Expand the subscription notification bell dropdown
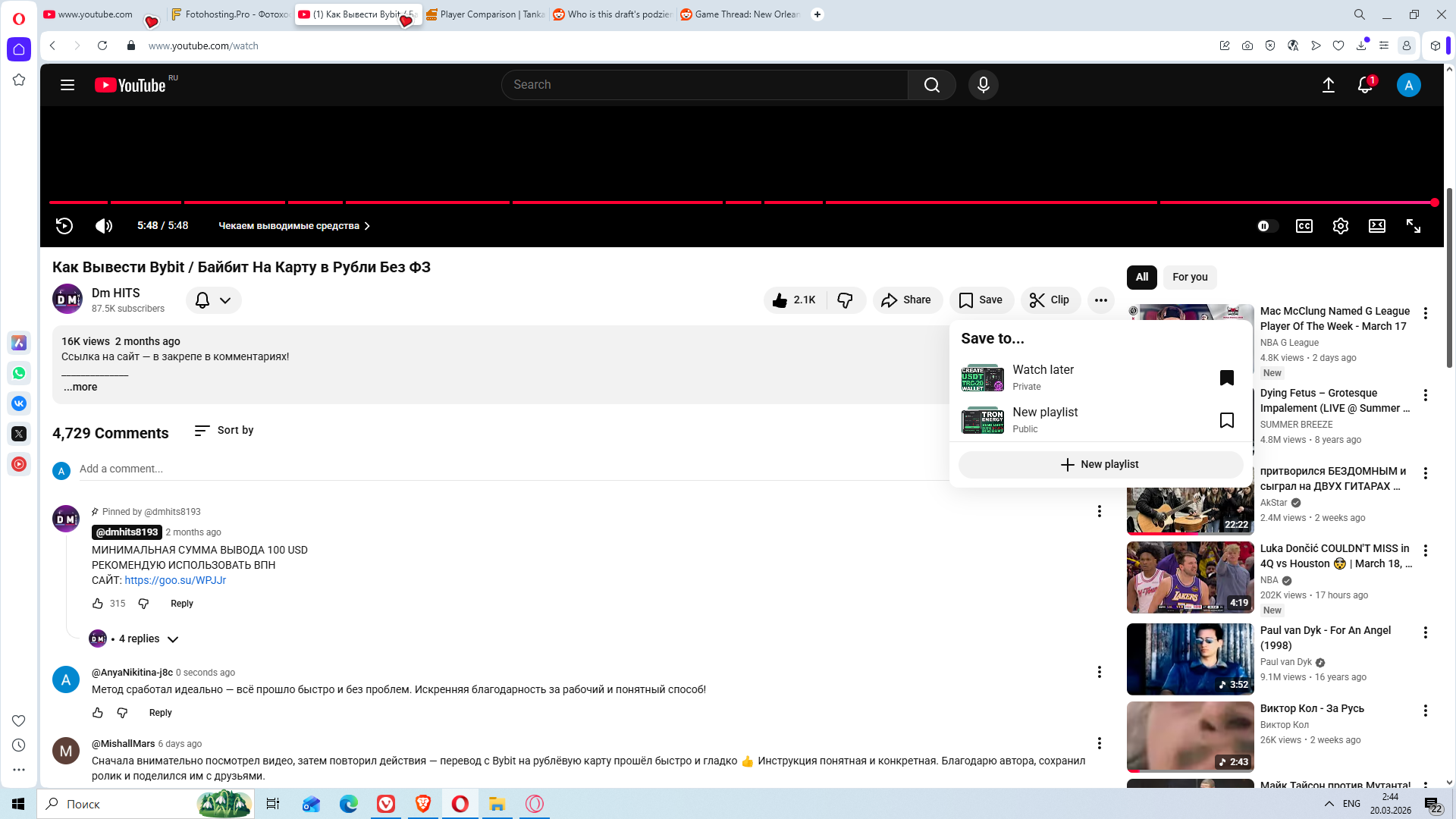Viewport: 1456px width, 819px height. coord(213,300)
